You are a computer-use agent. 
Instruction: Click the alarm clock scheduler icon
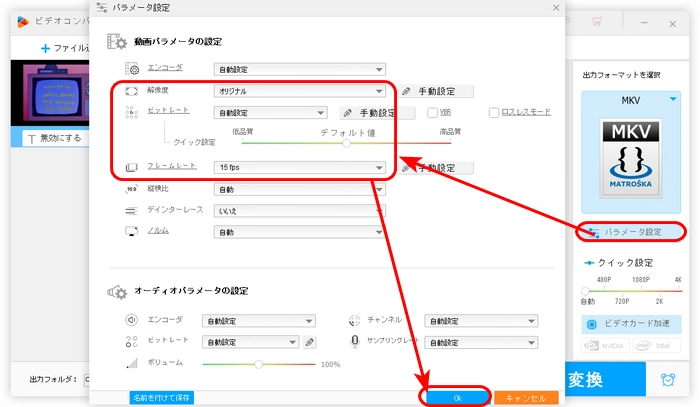pos(667,380)
